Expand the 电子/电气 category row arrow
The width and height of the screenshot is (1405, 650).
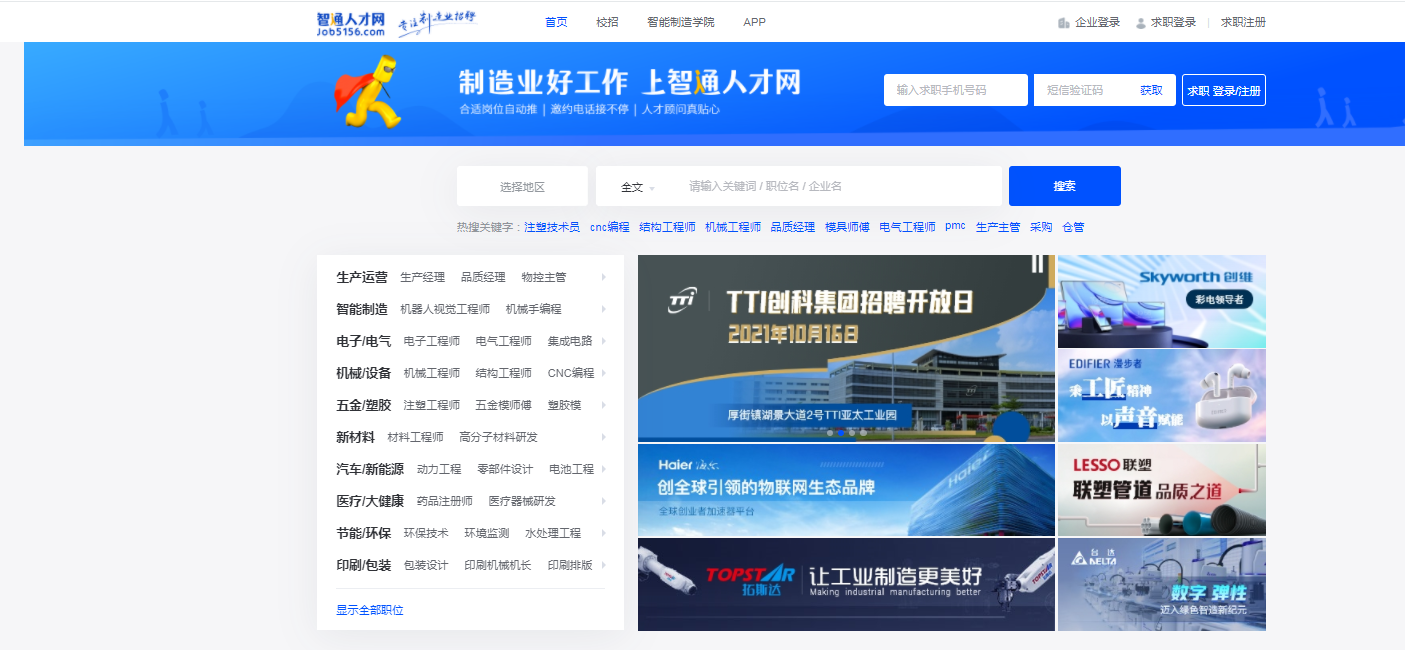coord(604,341)
